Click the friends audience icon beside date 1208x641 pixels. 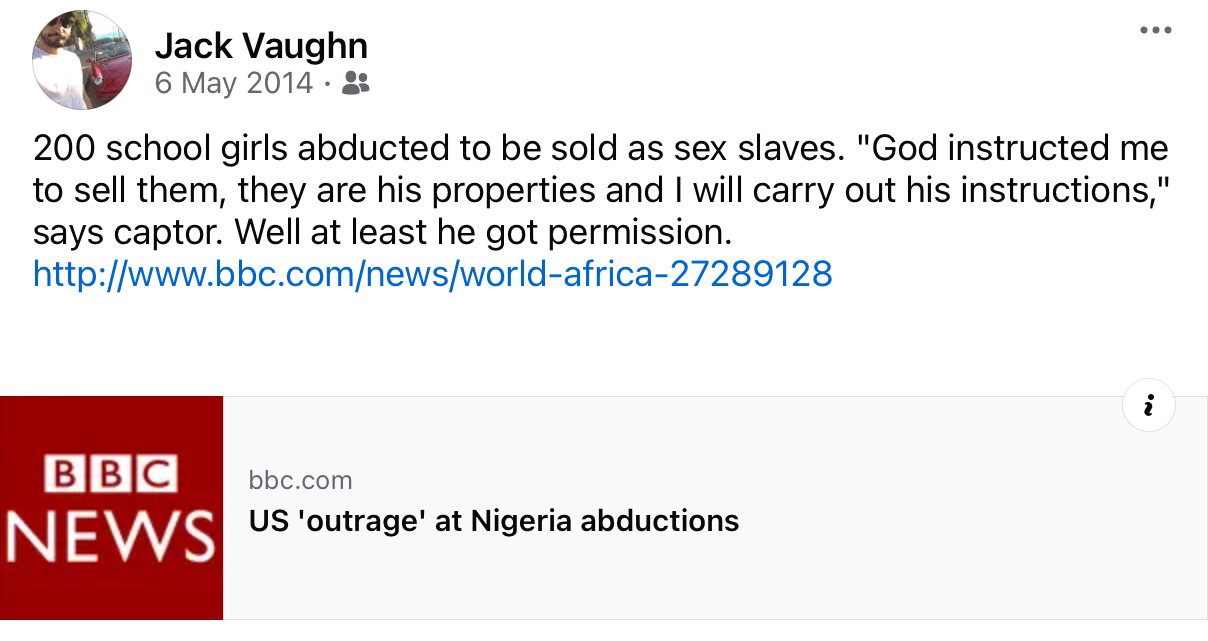(x=355, y=83)
